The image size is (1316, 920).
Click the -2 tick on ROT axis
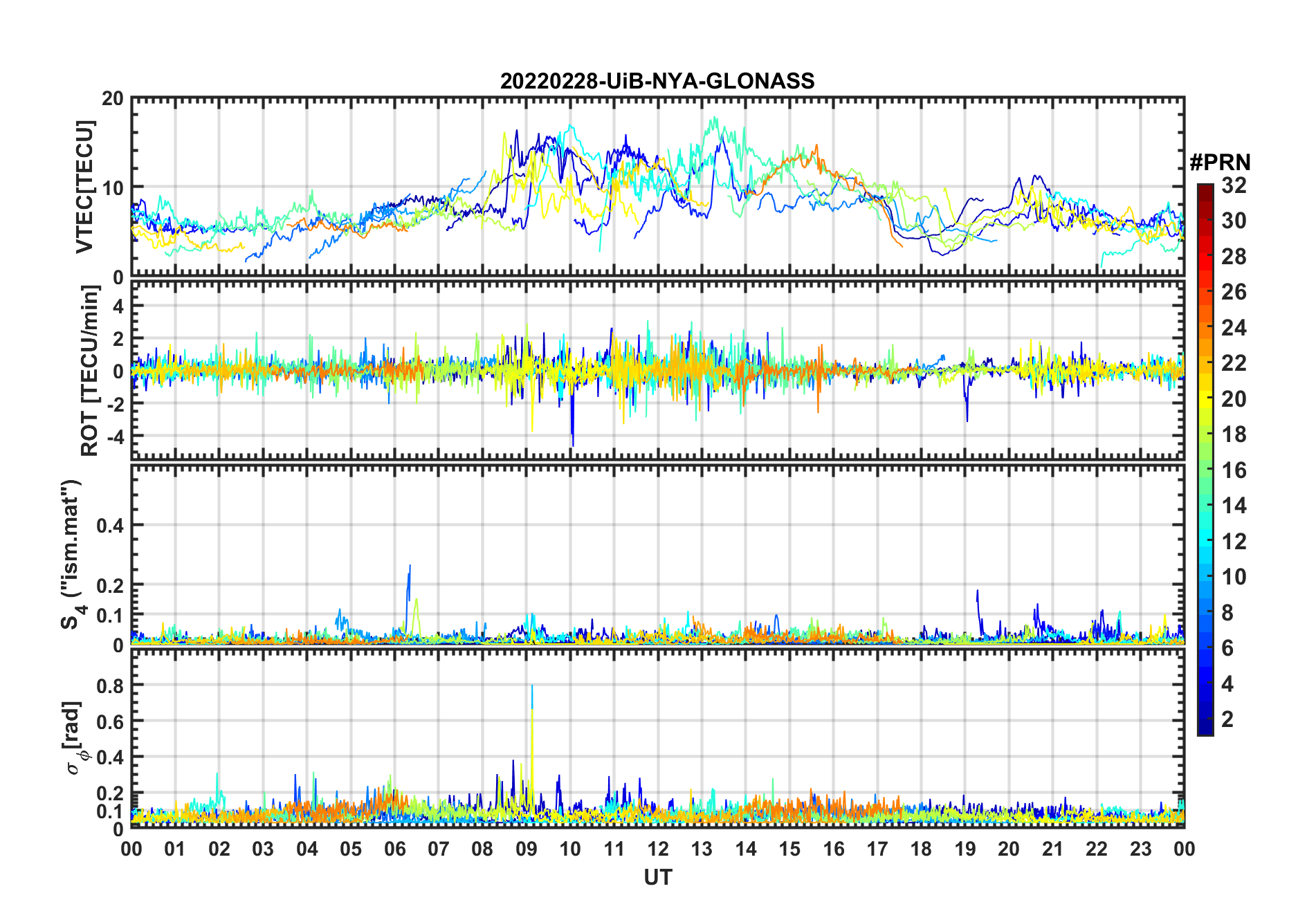pos(116,404)
